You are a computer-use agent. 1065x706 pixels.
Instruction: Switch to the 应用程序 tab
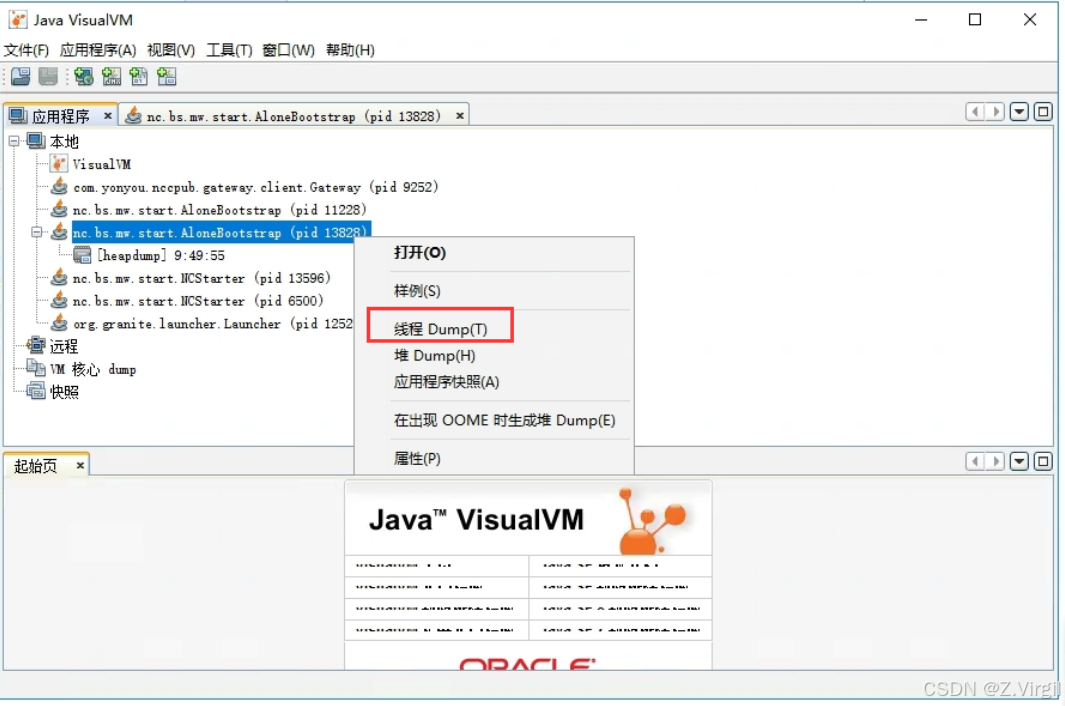coord(60,116)
